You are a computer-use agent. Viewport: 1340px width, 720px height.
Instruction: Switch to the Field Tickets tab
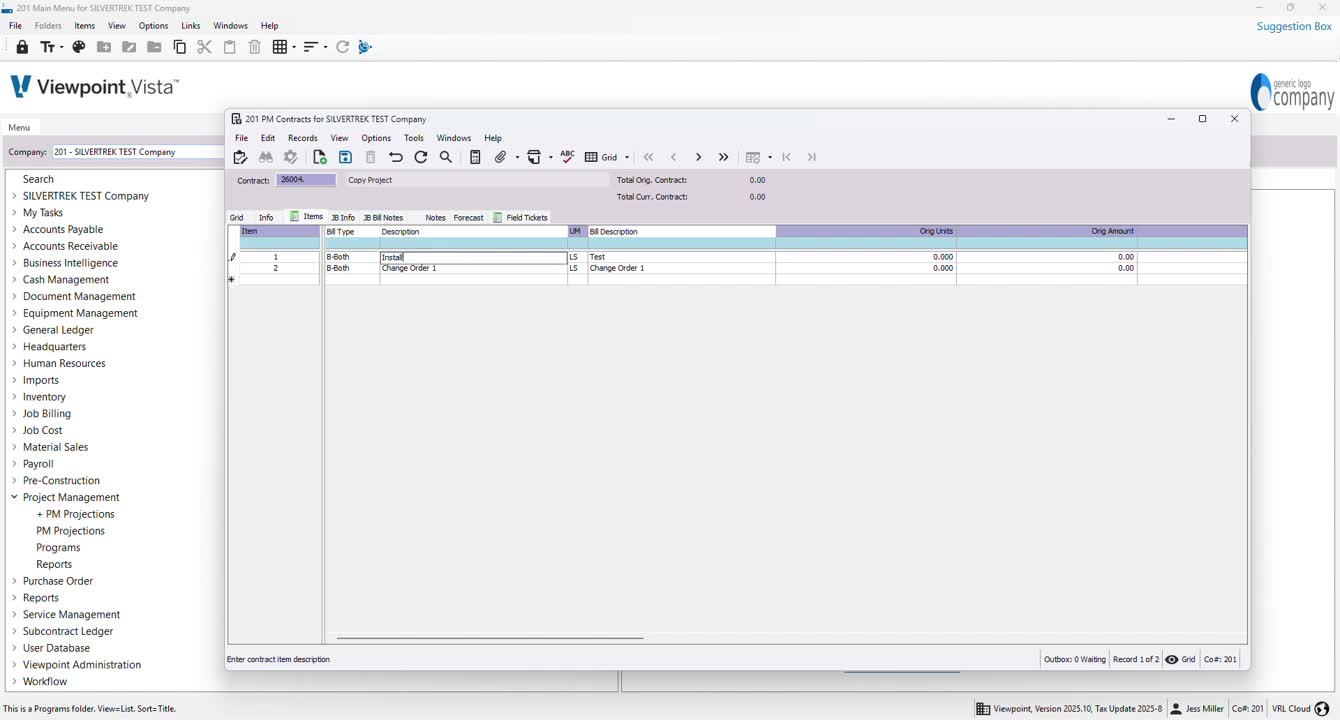521,217
